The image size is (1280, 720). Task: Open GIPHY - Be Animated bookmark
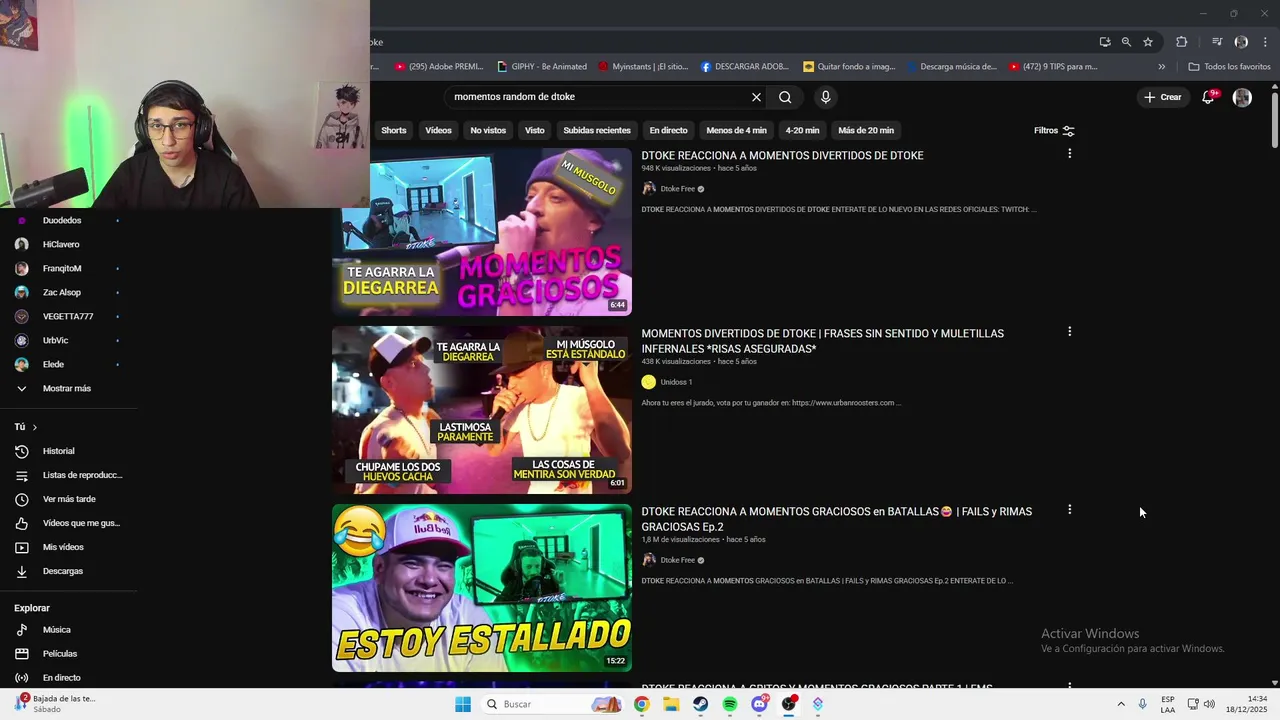point(542,67)
